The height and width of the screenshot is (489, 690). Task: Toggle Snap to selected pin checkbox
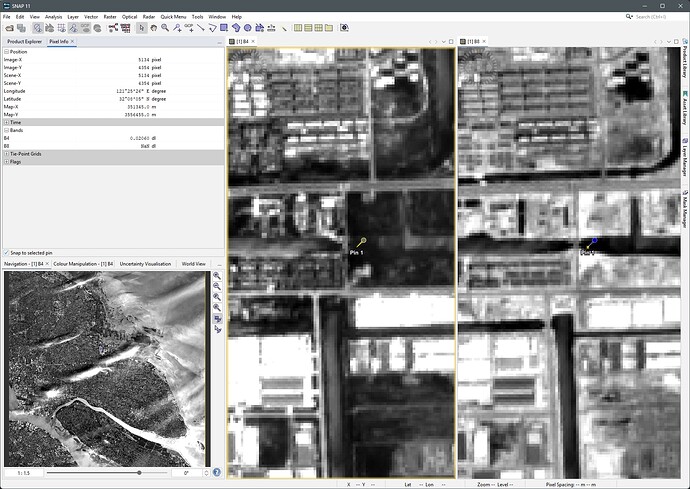coord(5,253)
